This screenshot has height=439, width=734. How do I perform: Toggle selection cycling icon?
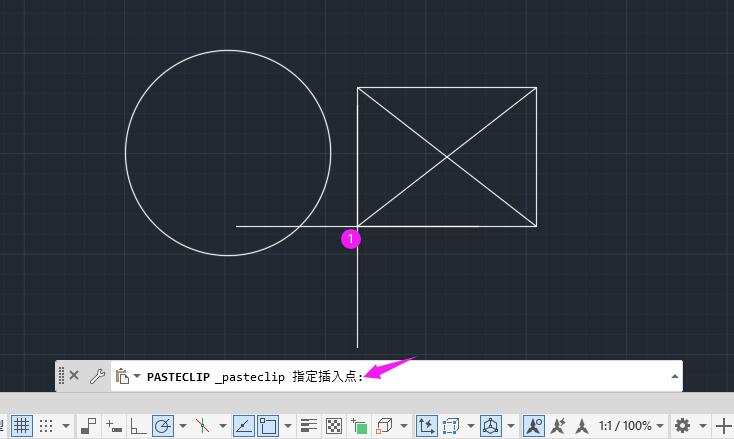tap(359, 425)
